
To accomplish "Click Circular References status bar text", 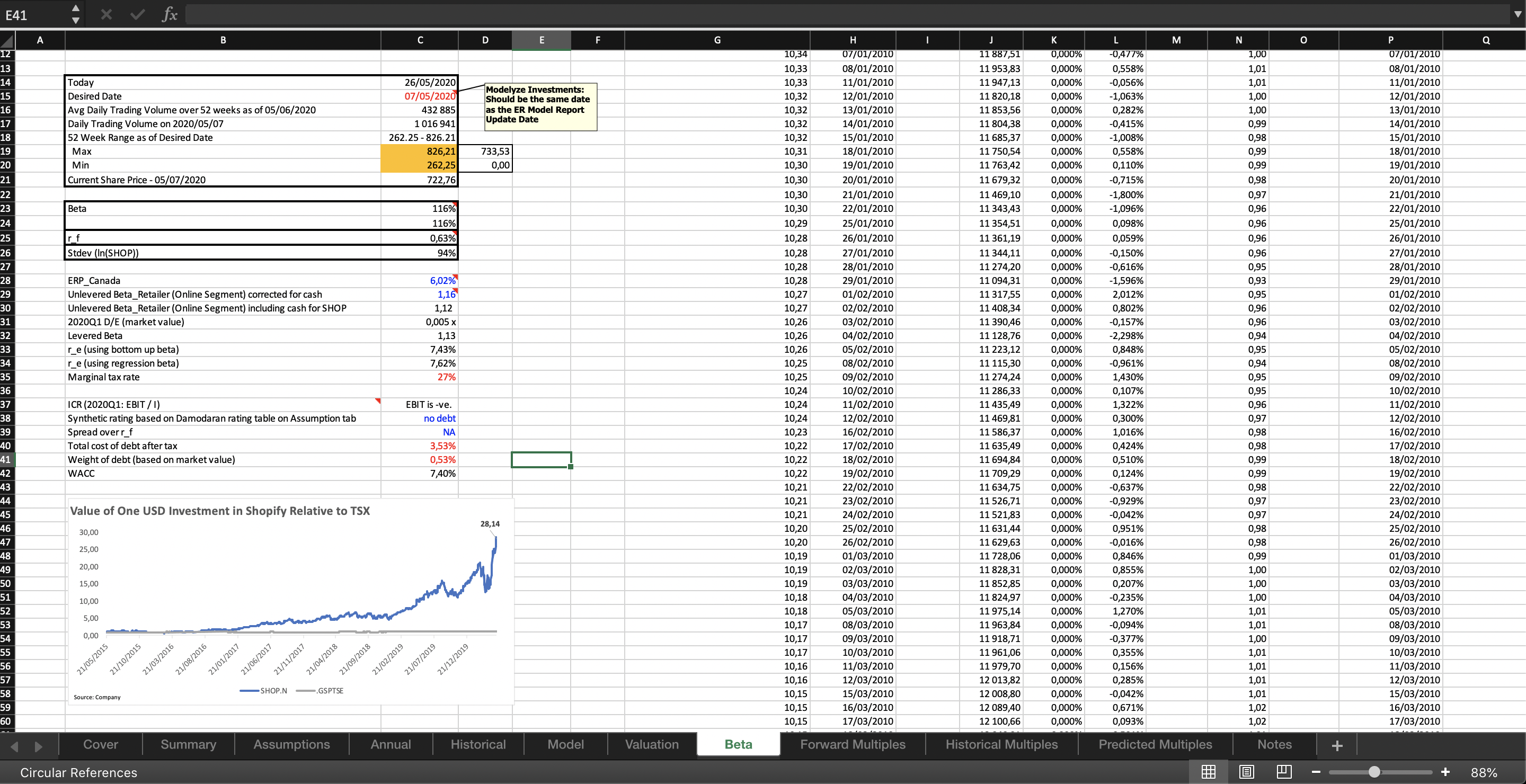I will coord(79,773).
